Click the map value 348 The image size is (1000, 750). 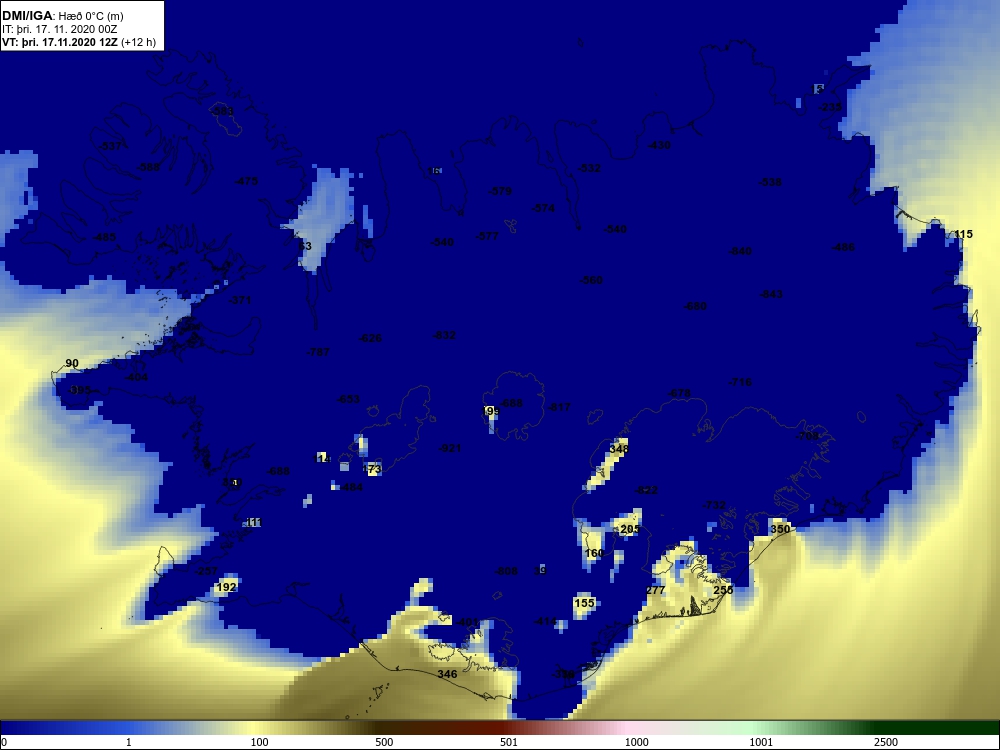click(x=619, y=449)
